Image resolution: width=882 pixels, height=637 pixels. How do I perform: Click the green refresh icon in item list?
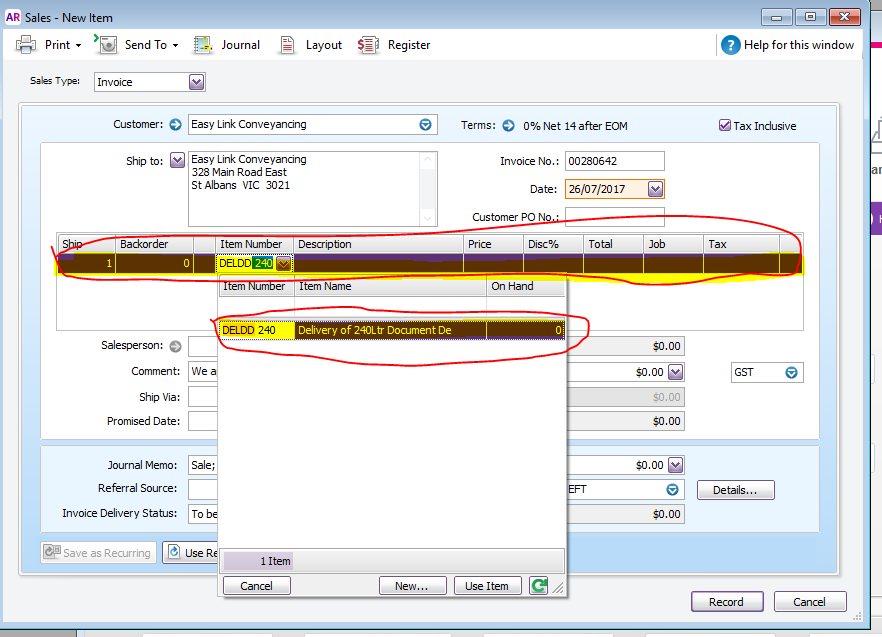[x=538, y=586]
